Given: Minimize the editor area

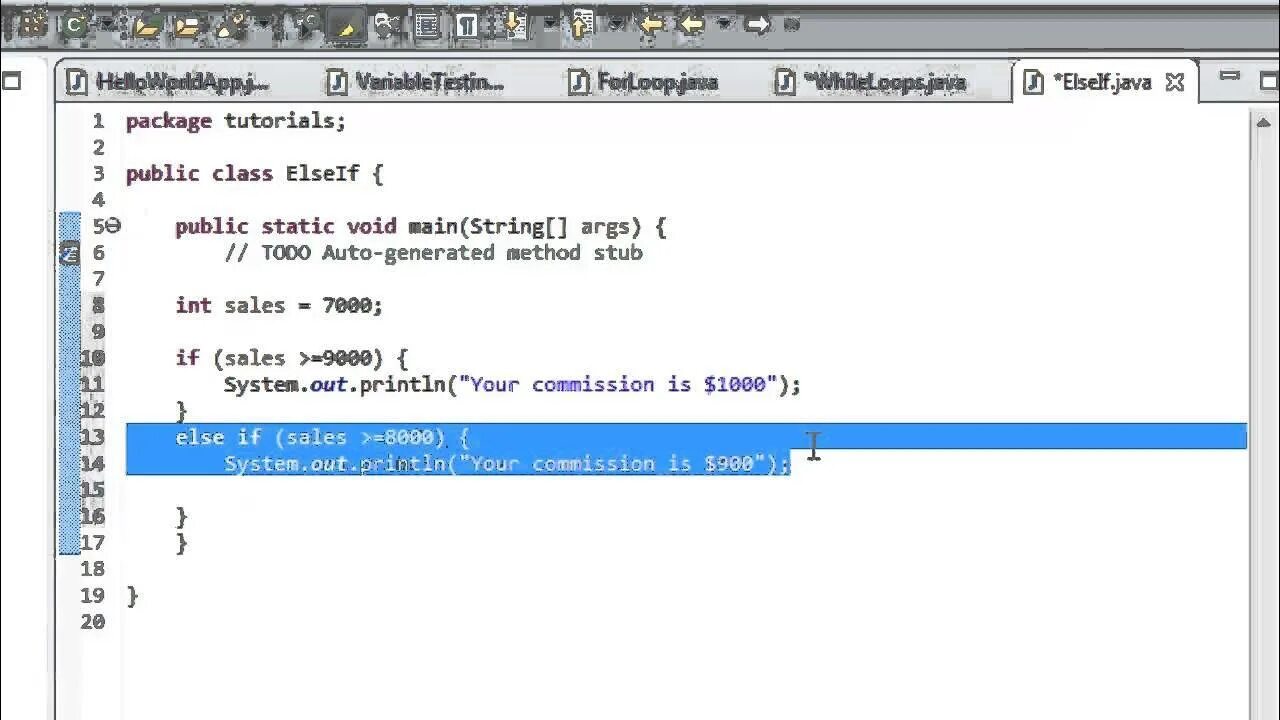Looking at the screenshot, I should [1230, 75].
